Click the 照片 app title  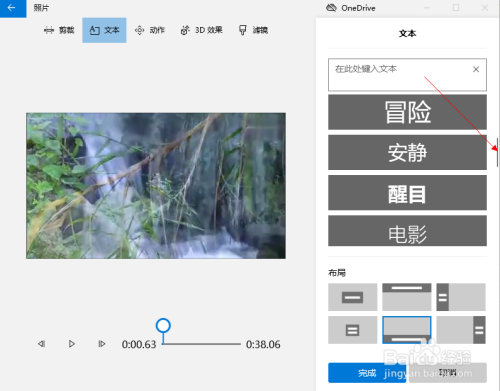(x=41, y=8)
